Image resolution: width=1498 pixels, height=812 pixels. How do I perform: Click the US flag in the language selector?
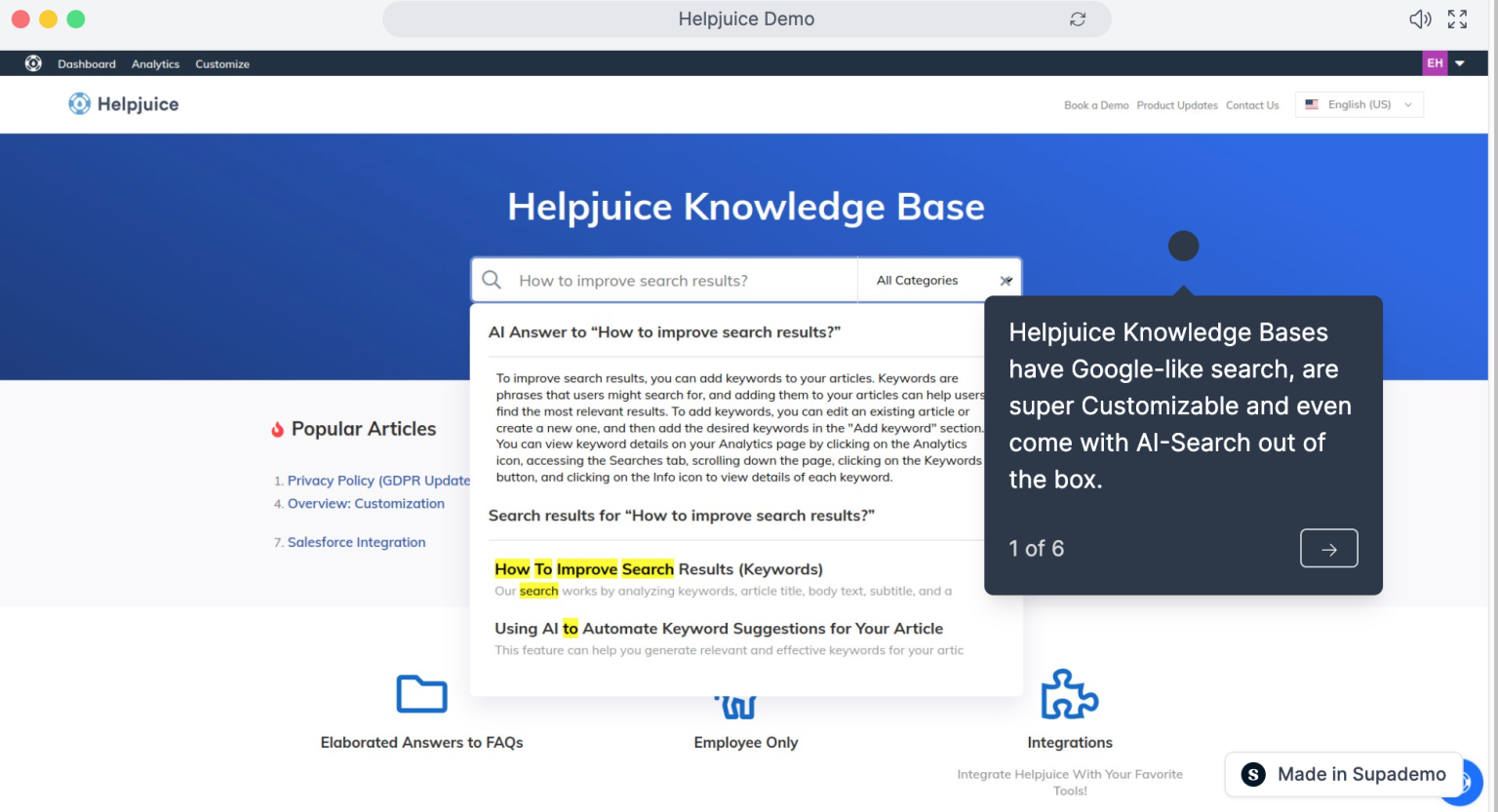coord(1312,104)
